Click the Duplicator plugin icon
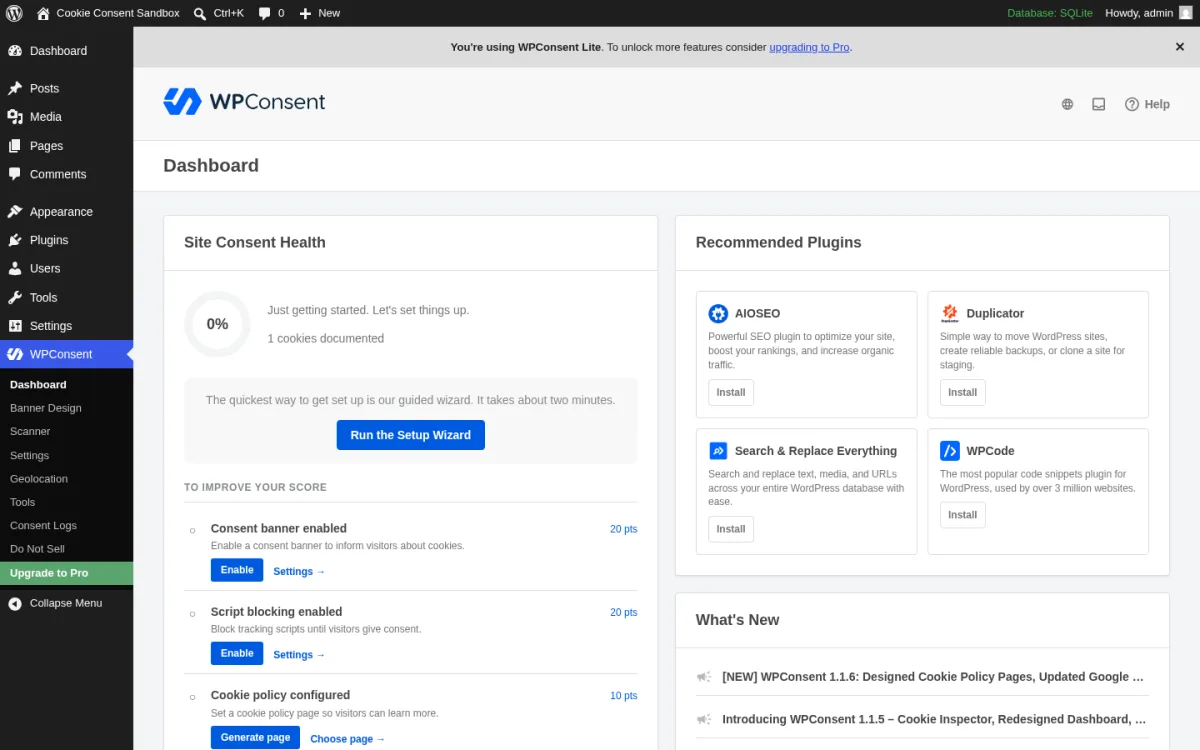This screenshot has height=750, width=1200. click(950, 313)
